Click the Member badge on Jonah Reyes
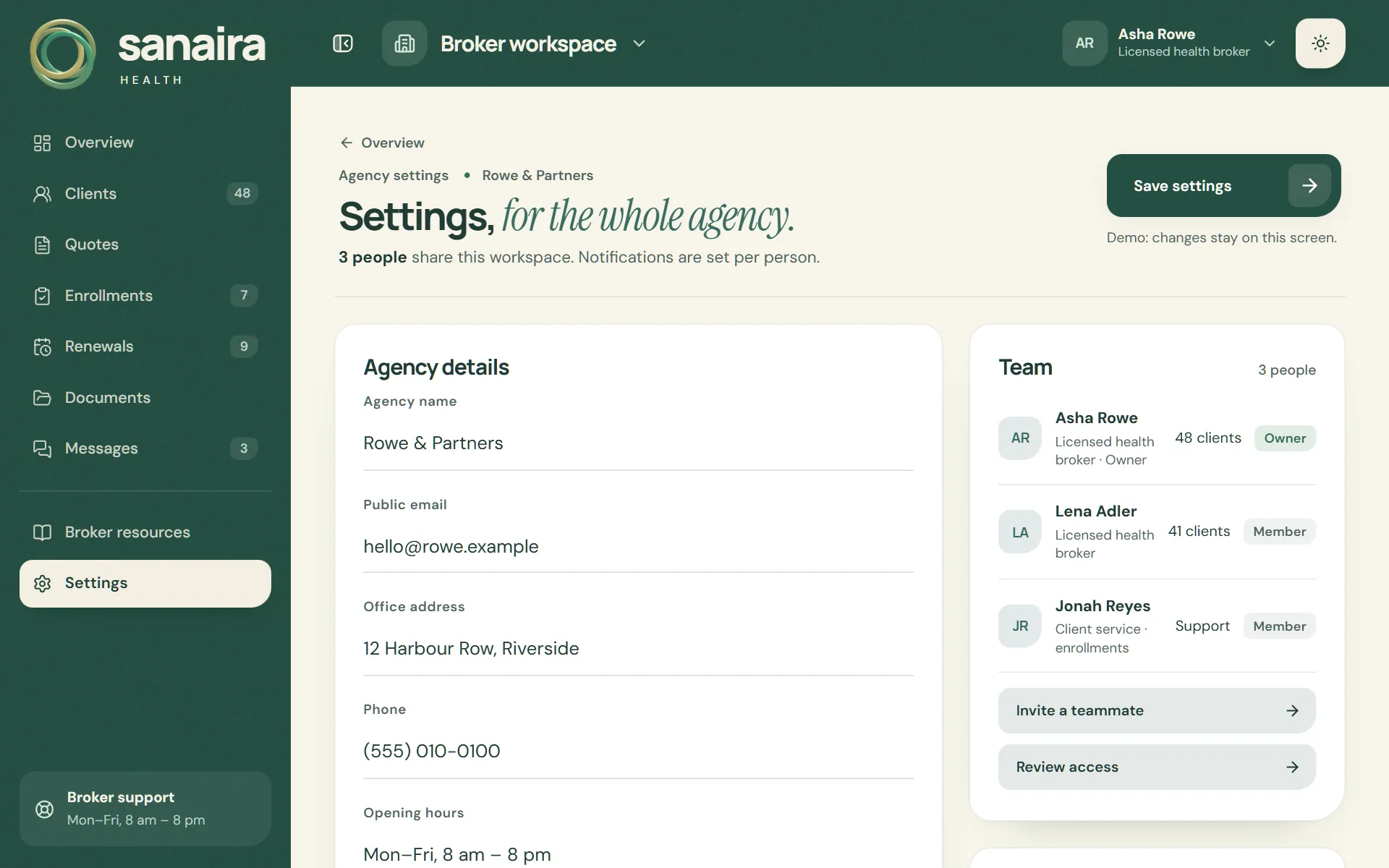Screen dimensions: 1389x868 1279,626
